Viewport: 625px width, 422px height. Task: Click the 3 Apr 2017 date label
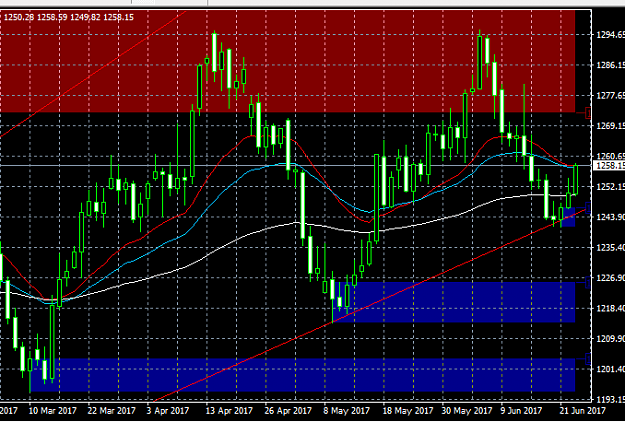[168, 410]
